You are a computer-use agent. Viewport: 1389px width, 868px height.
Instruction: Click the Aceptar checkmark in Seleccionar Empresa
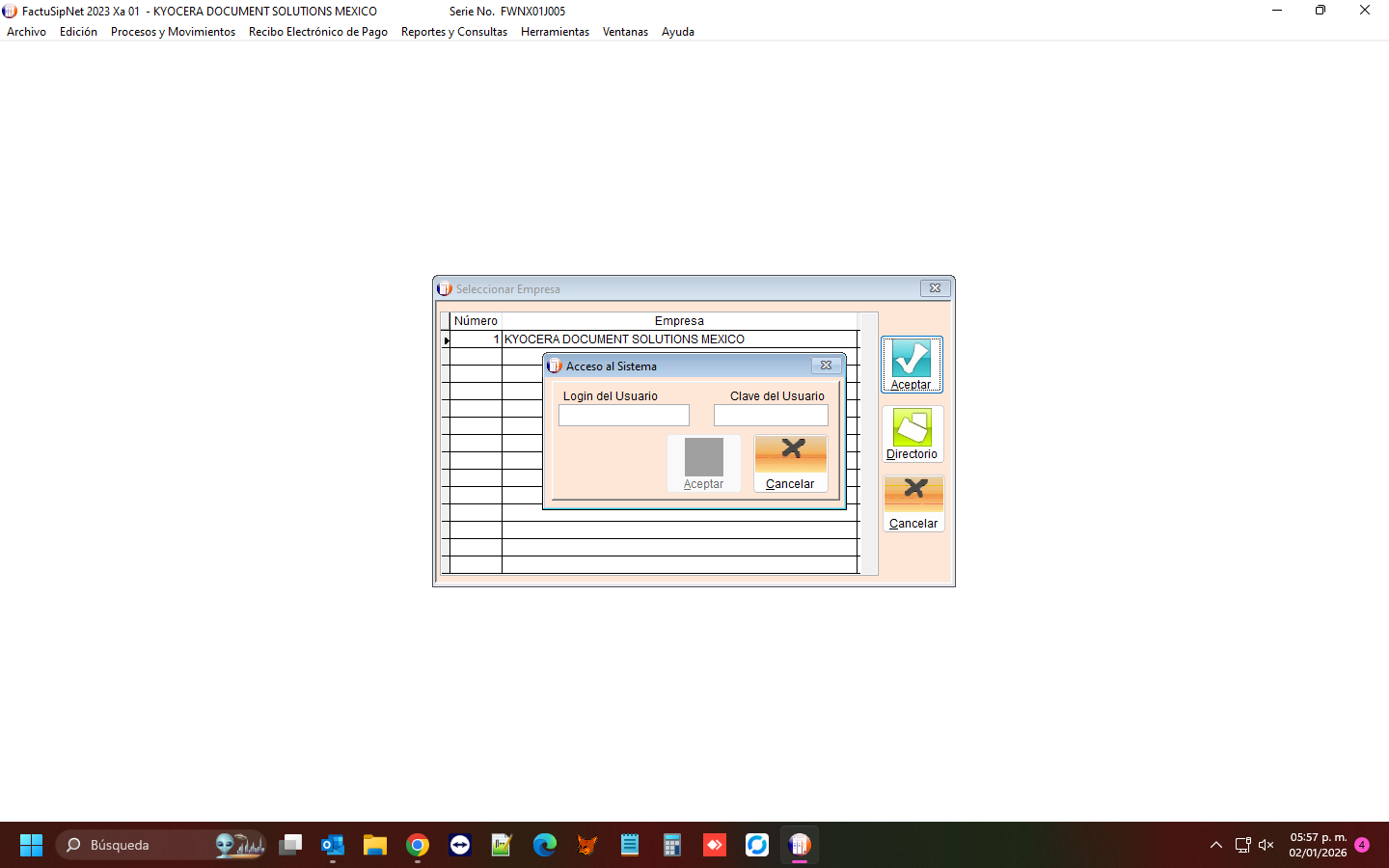click(912, 364)
